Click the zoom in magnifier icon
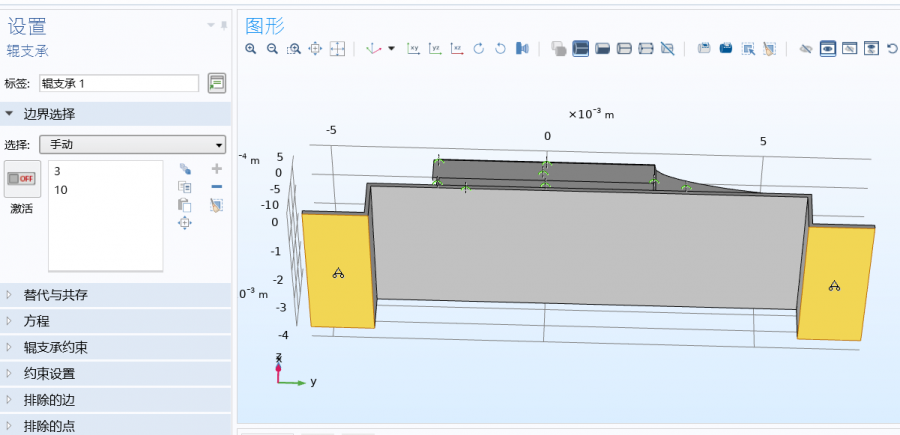 tap(250, 48)
